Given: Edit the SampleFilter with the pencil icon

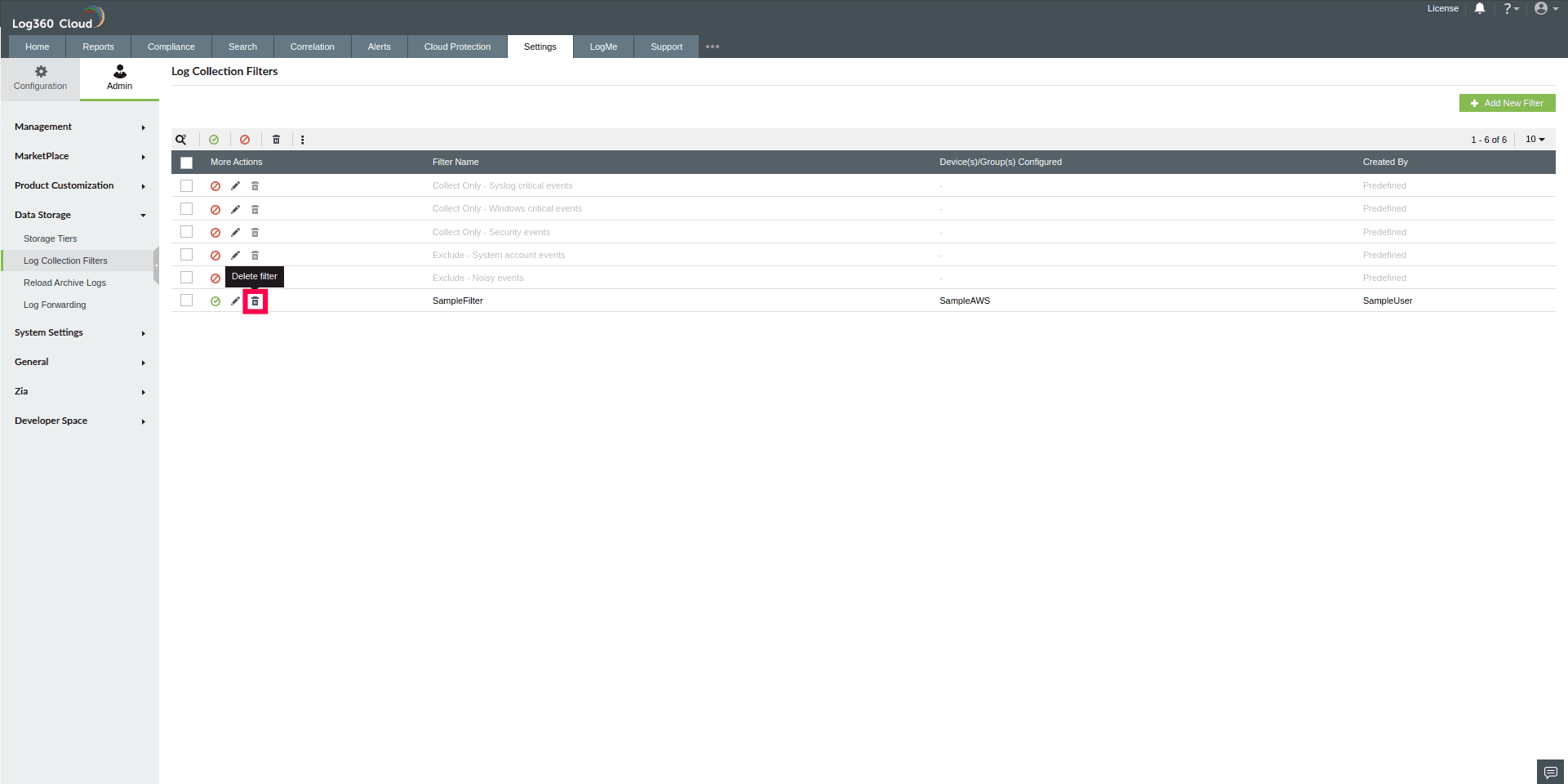Looking at the screenshot, I should pyautogui.click(x=235, y=301).
